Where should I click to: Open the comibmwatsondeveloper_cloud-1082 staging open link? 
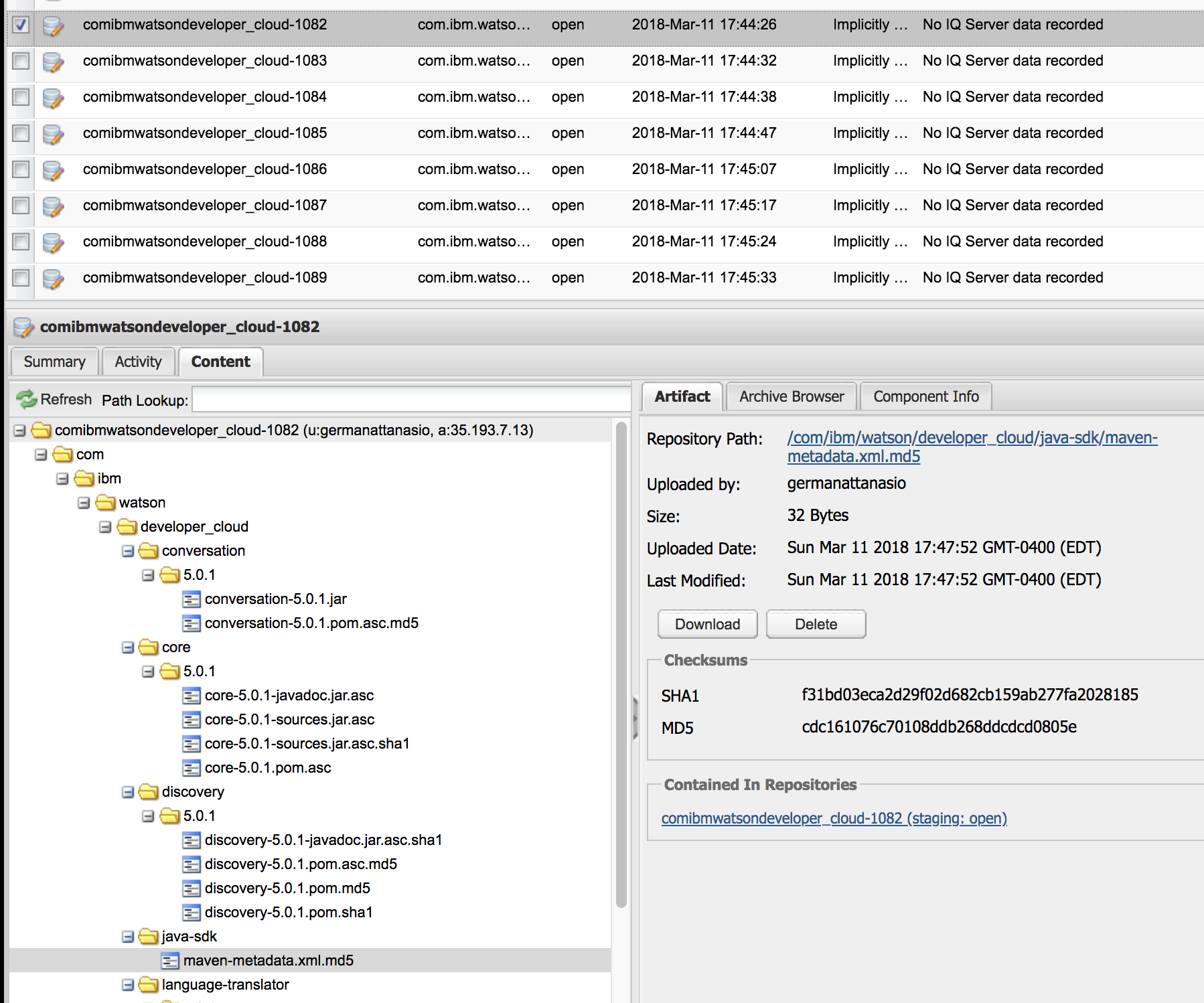point(834,818)
